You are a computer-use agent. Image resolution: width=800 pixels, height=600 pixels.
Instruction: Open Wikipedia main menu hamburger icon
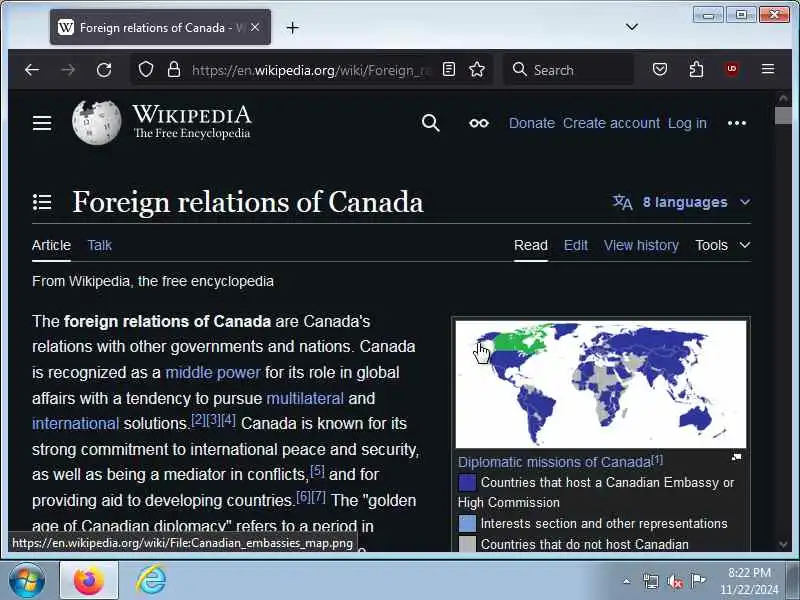(42, 123)
